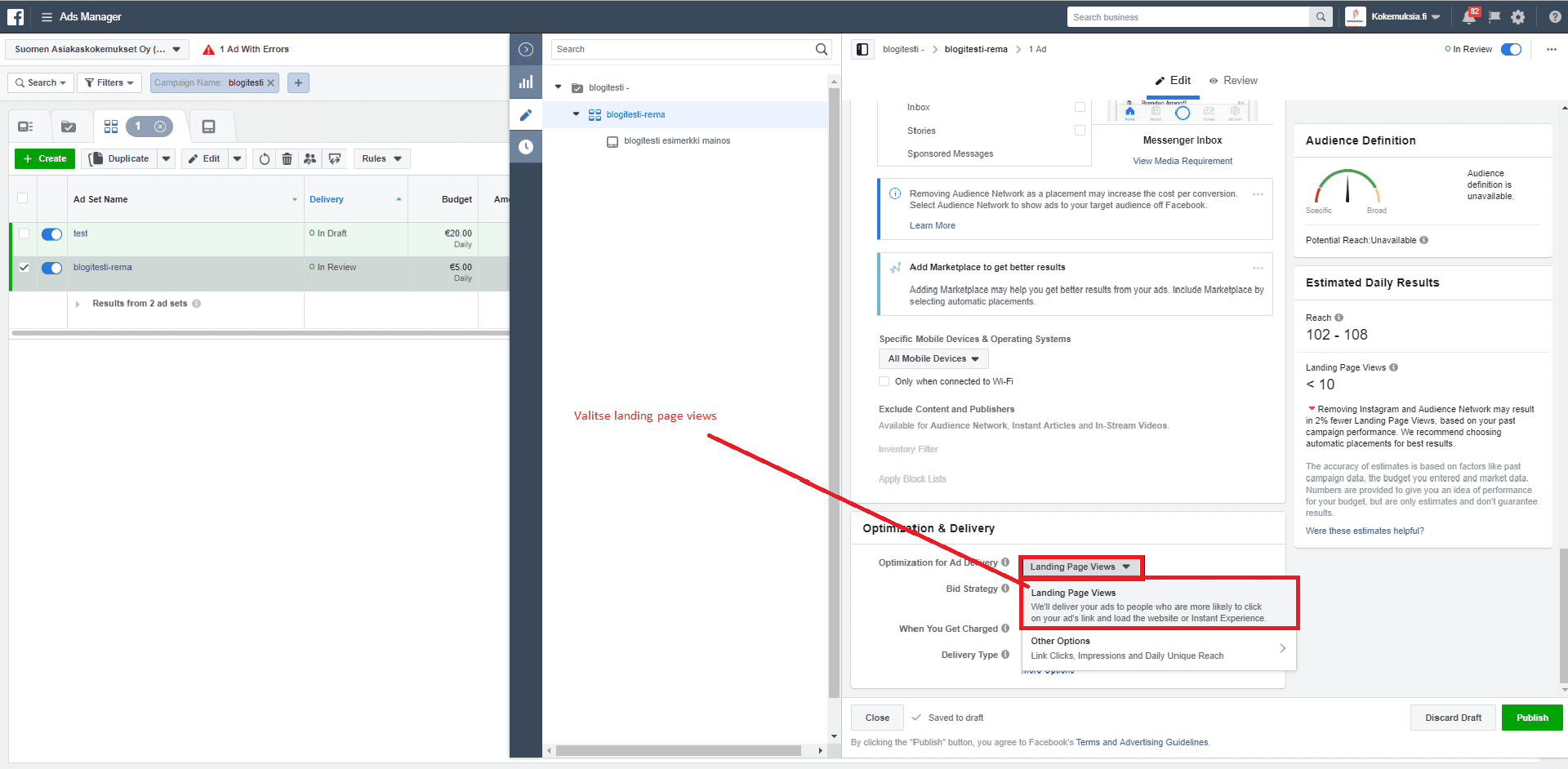Open the Search dropdown in the filter bar
1568x769 pixels.
pos(41,82)
